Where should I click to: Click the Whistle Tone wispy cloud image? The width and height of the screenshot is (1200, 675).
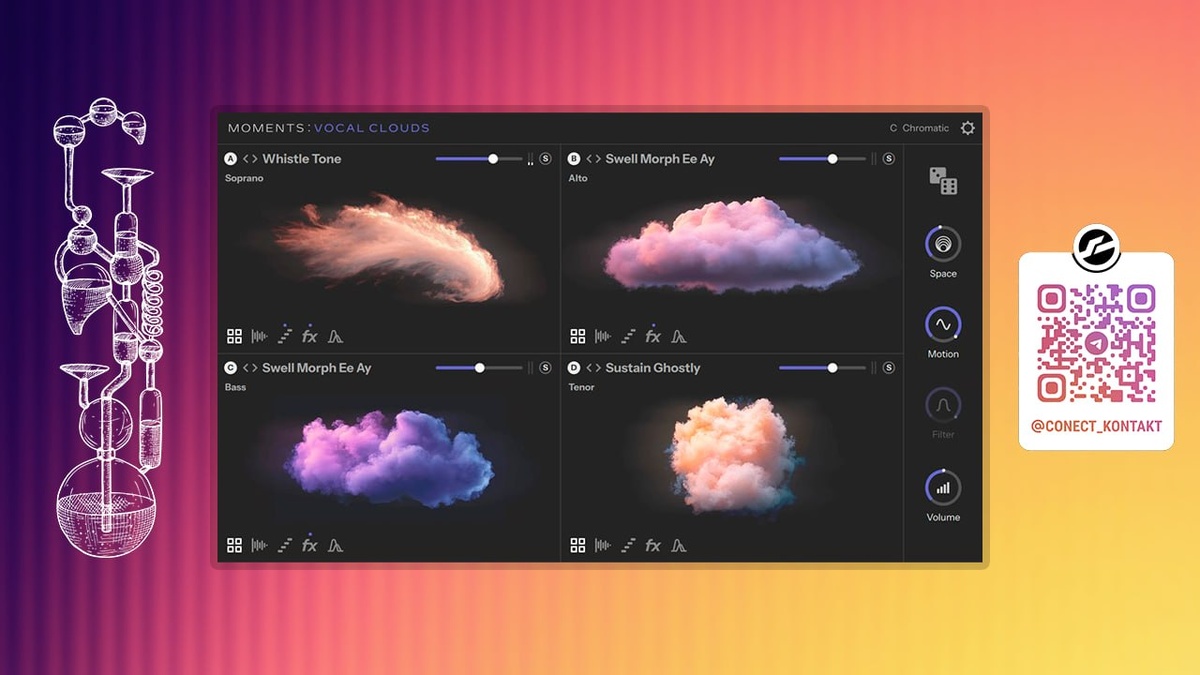point(390,248)
